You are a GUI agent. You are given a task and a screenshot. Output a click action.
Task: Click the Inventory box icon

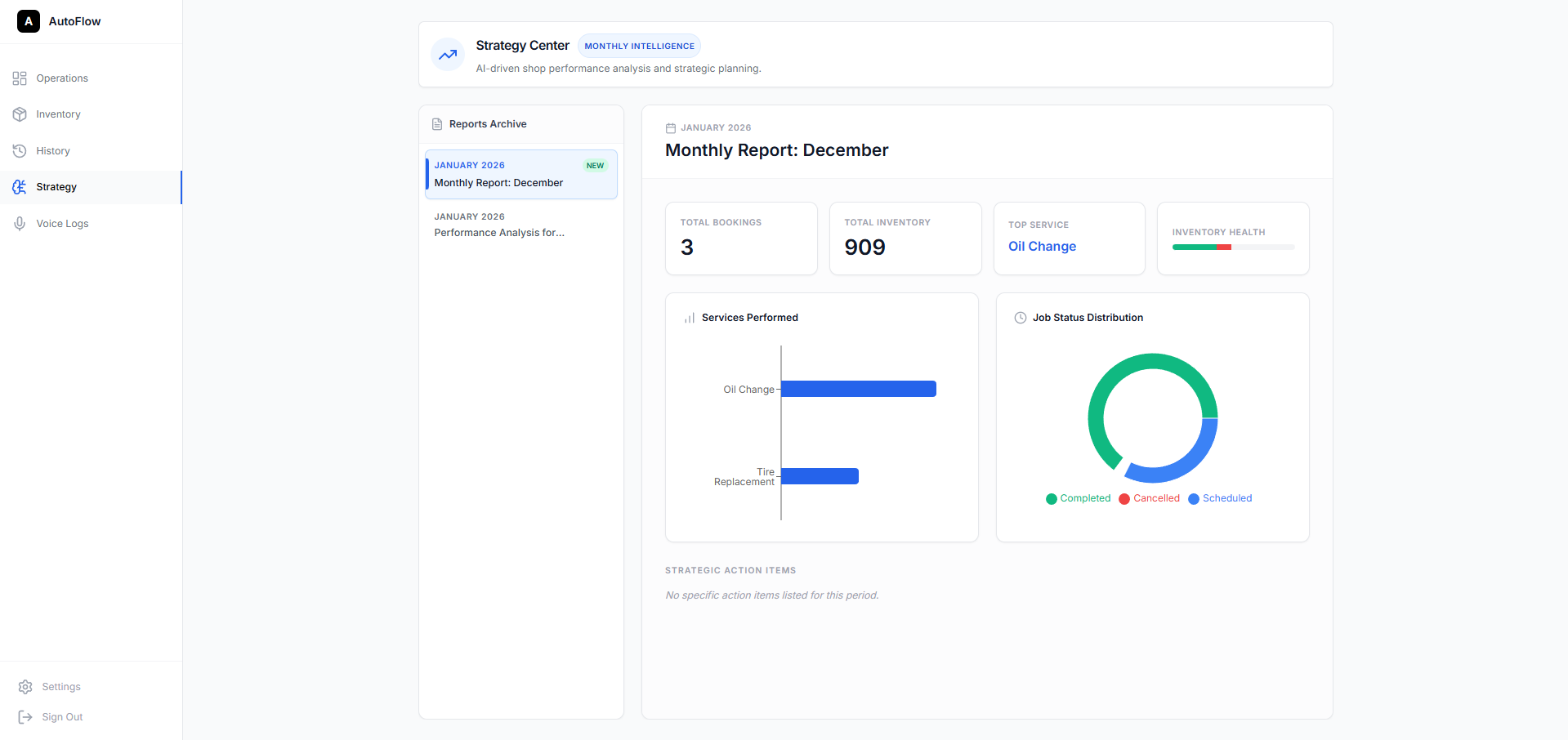click(x=20, y=114)
